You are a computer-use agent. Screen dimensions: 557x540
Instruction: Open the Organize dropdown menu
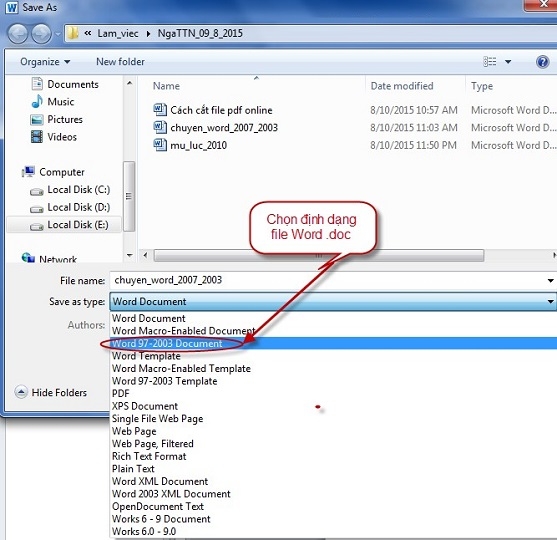[45, 62]
